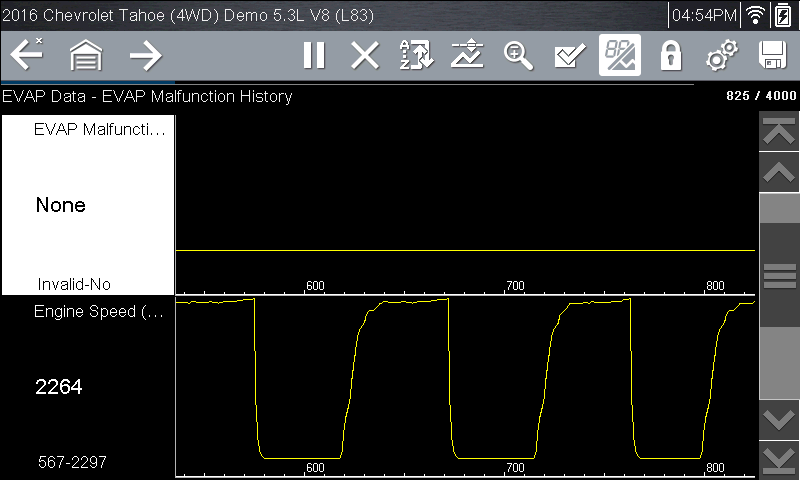Tap the back arrow icon
This screenshot has width=800, height=480.
coord(27,56)
